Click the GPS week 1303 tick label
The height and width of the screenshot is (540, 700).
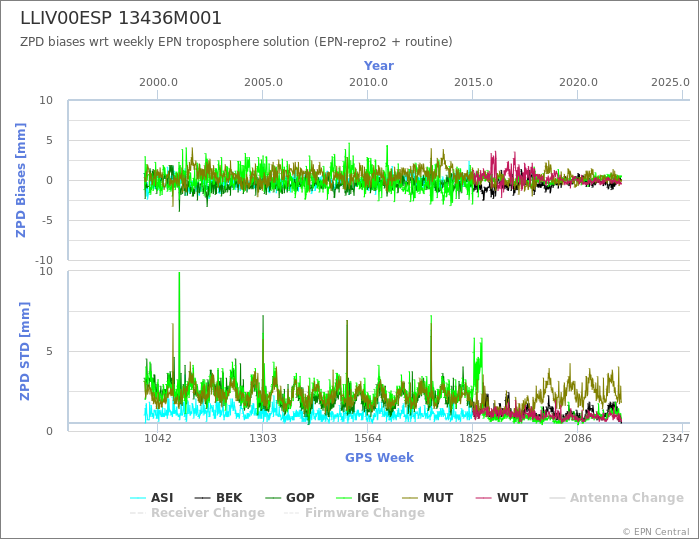click(263, 438)
